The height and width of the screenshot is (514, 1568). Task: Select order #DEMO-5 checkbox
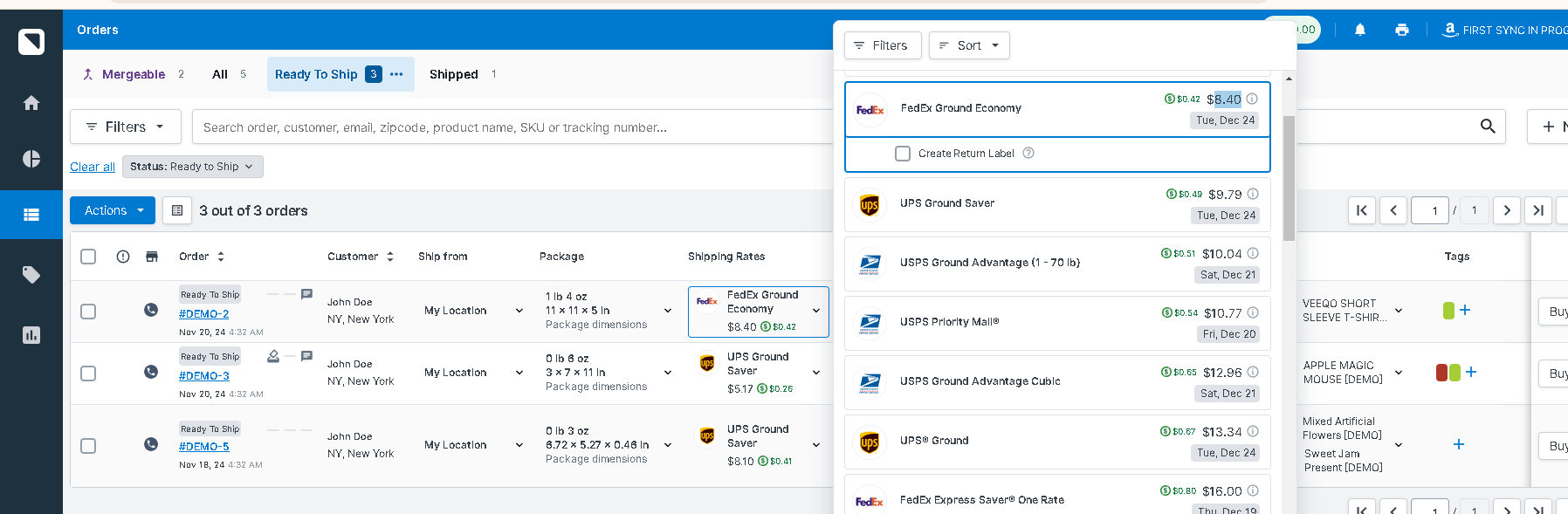click(88, 446)
